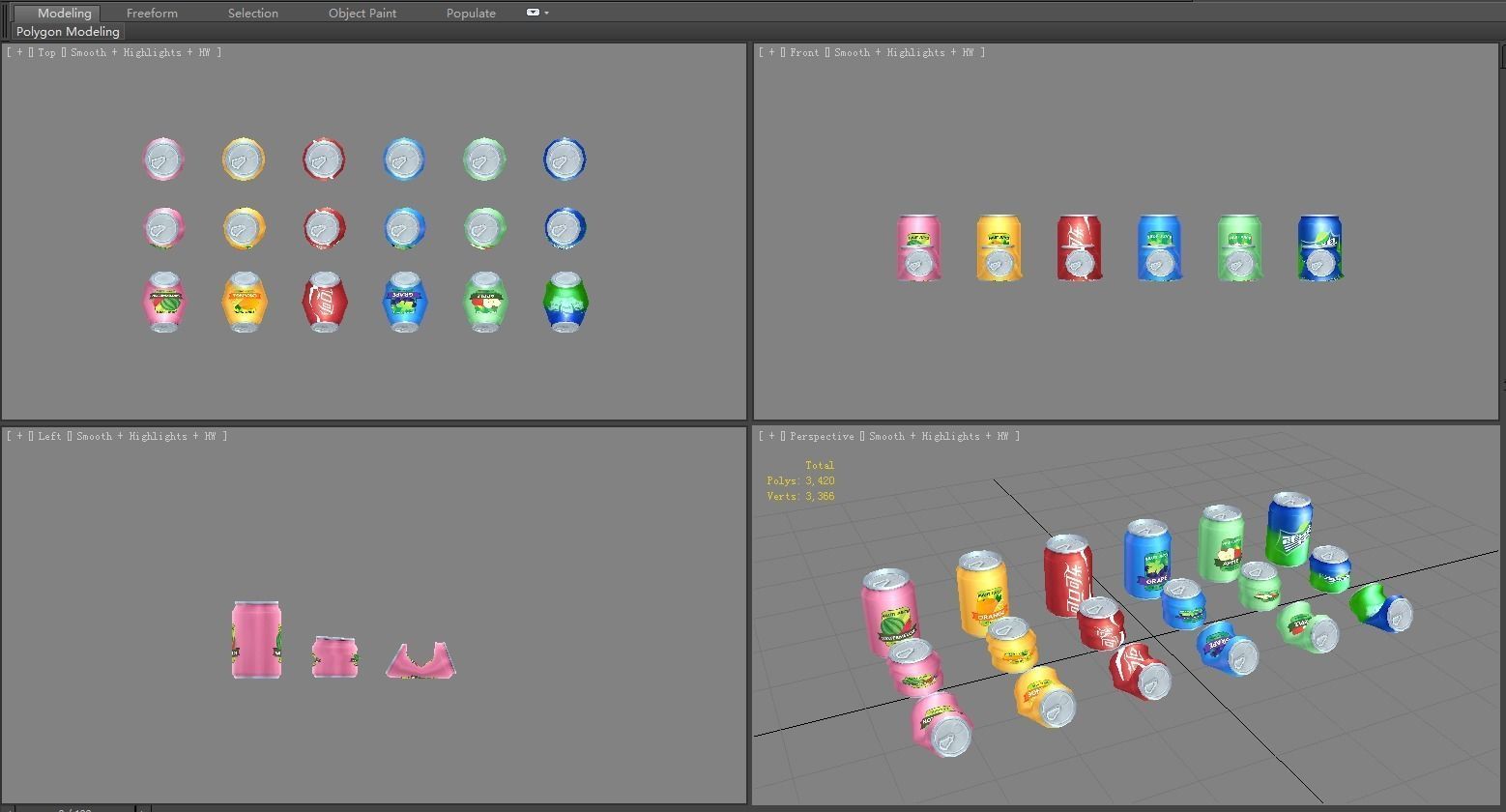The height and width of the screenshot is (812, 1506).
Task: Open the Freeform ribbon tab
Action: 152,13
